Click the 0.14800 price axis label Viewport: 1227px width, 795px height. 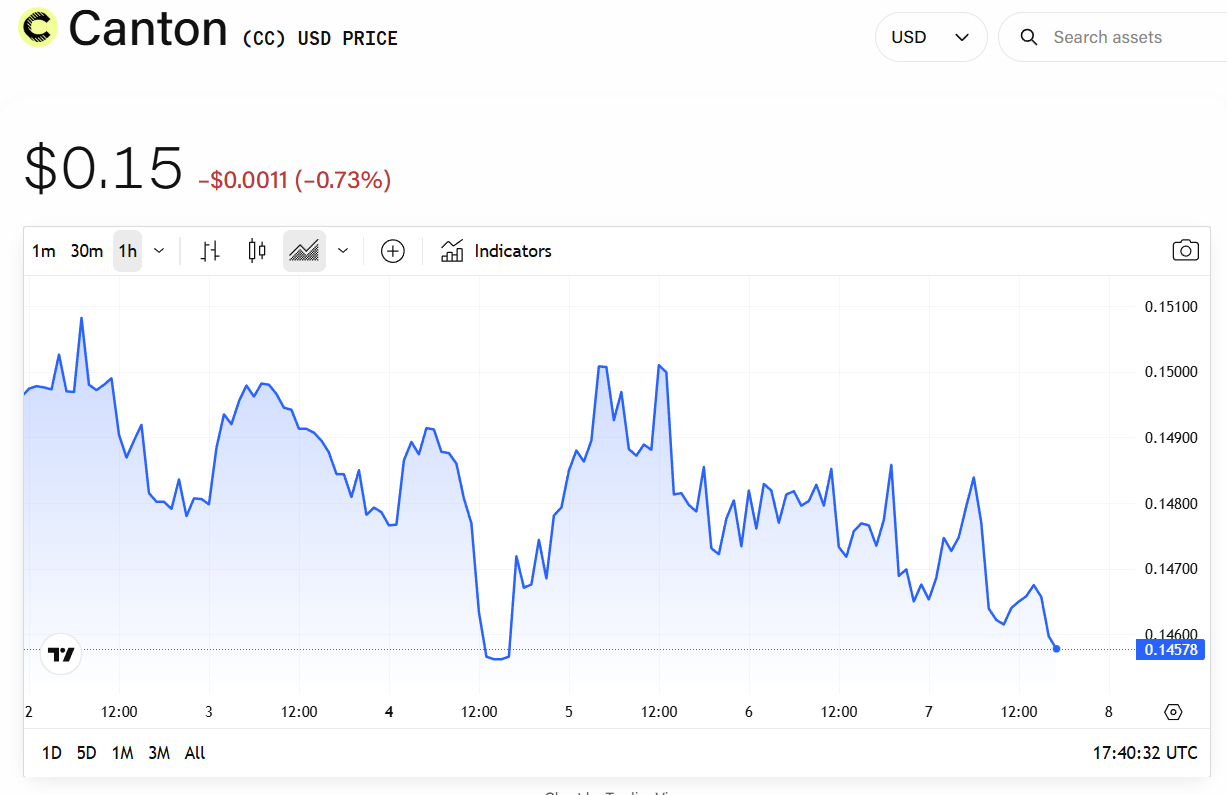(1171, 504)
